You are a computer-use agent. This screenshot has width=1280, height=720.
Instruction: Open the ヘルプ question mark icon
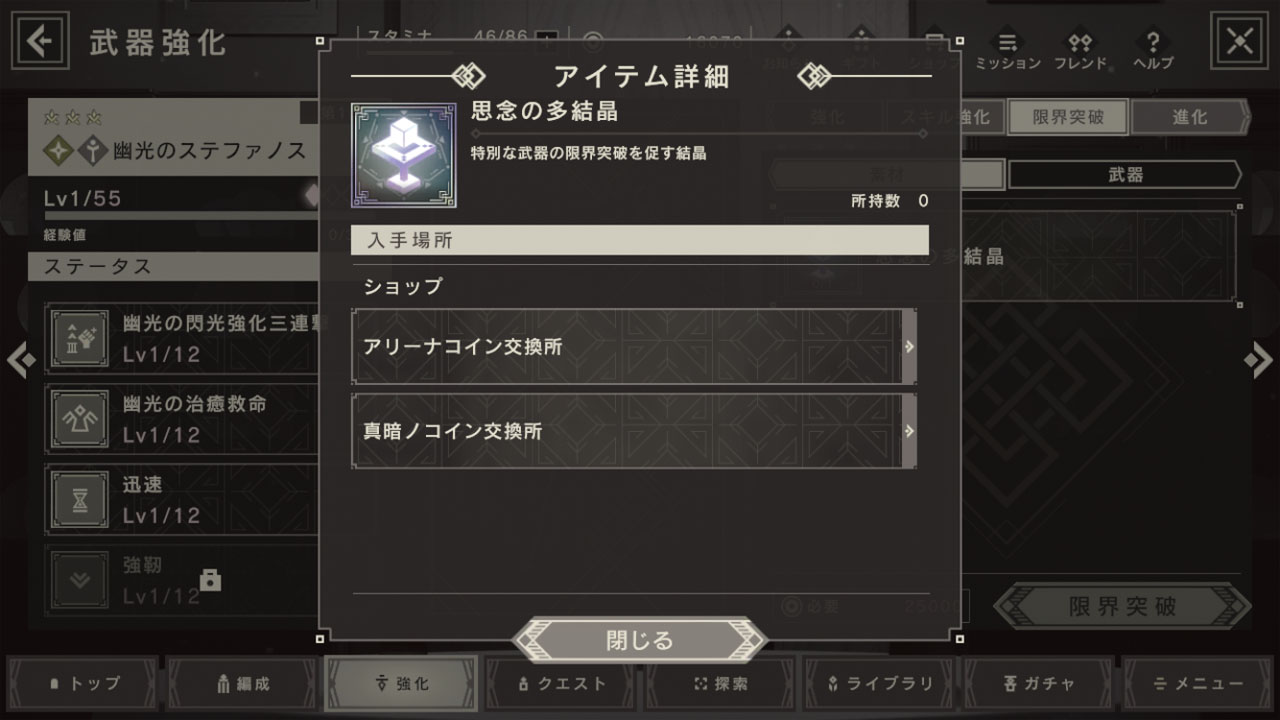[x=1153, y=50]
